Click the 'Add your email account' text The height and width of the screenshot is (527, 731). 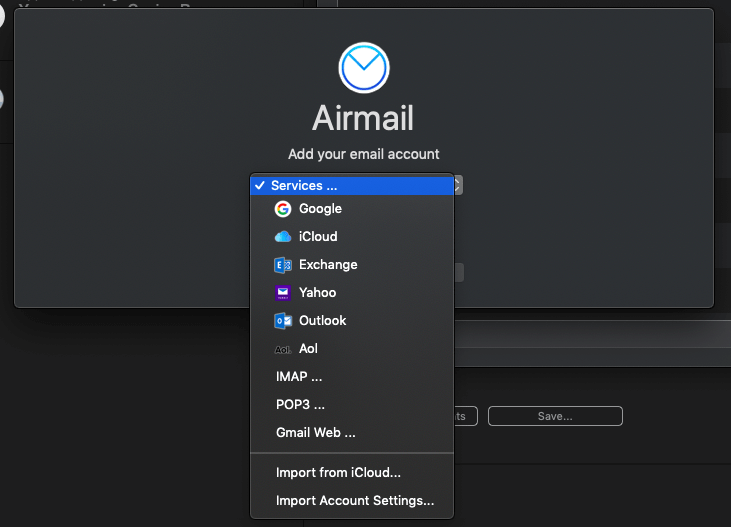364,154
